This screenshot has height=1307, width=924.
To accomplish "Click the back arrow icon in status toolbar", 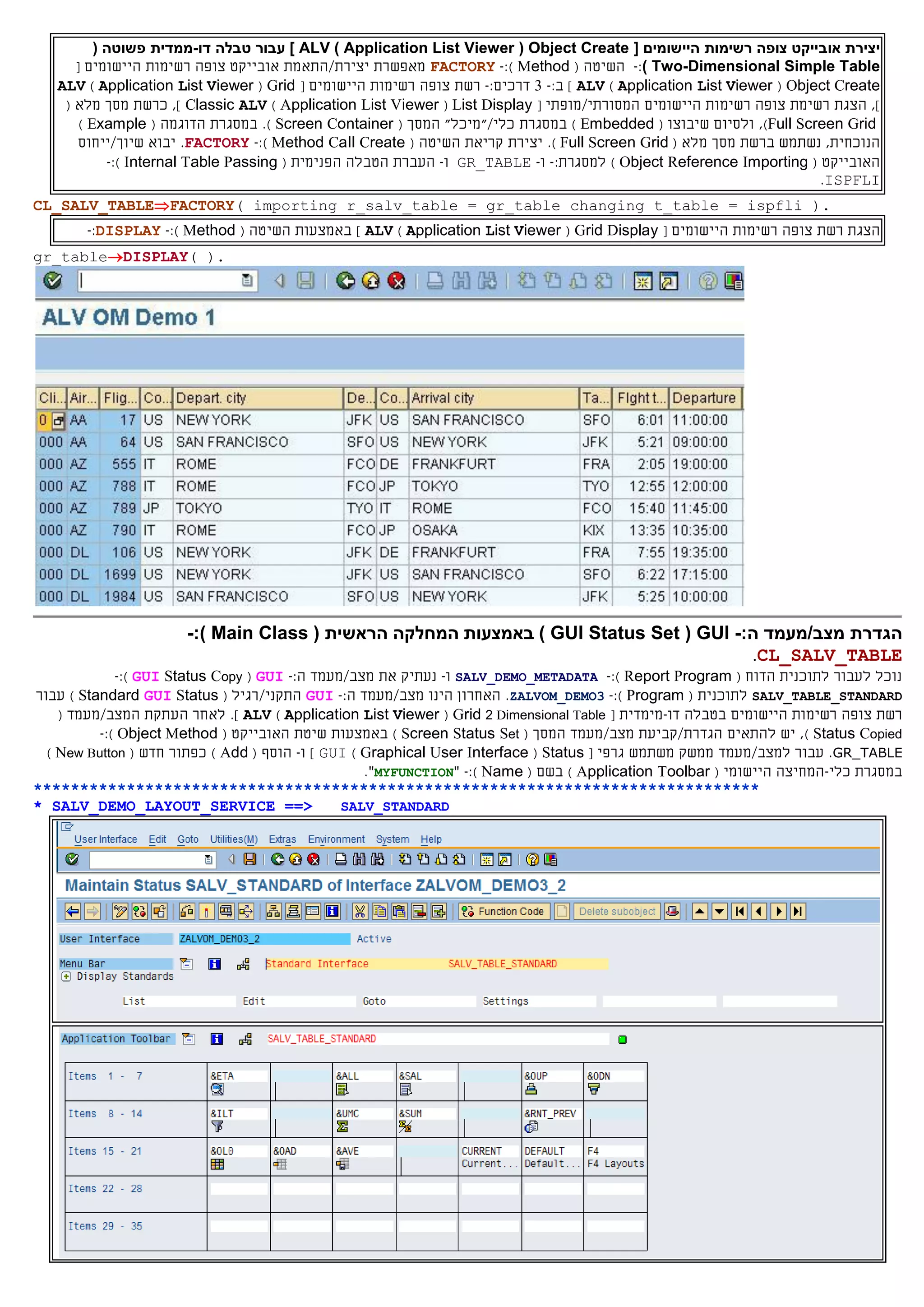I will [73, 911].
